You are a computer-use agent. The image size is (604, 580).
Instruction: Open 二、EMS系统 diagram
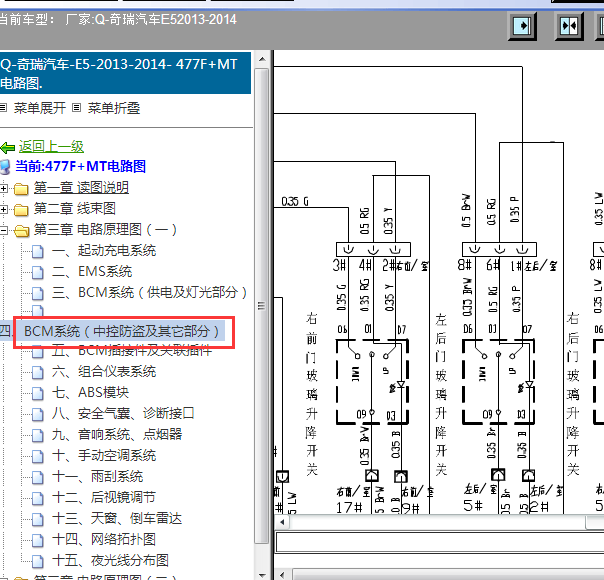pos(92,272)
